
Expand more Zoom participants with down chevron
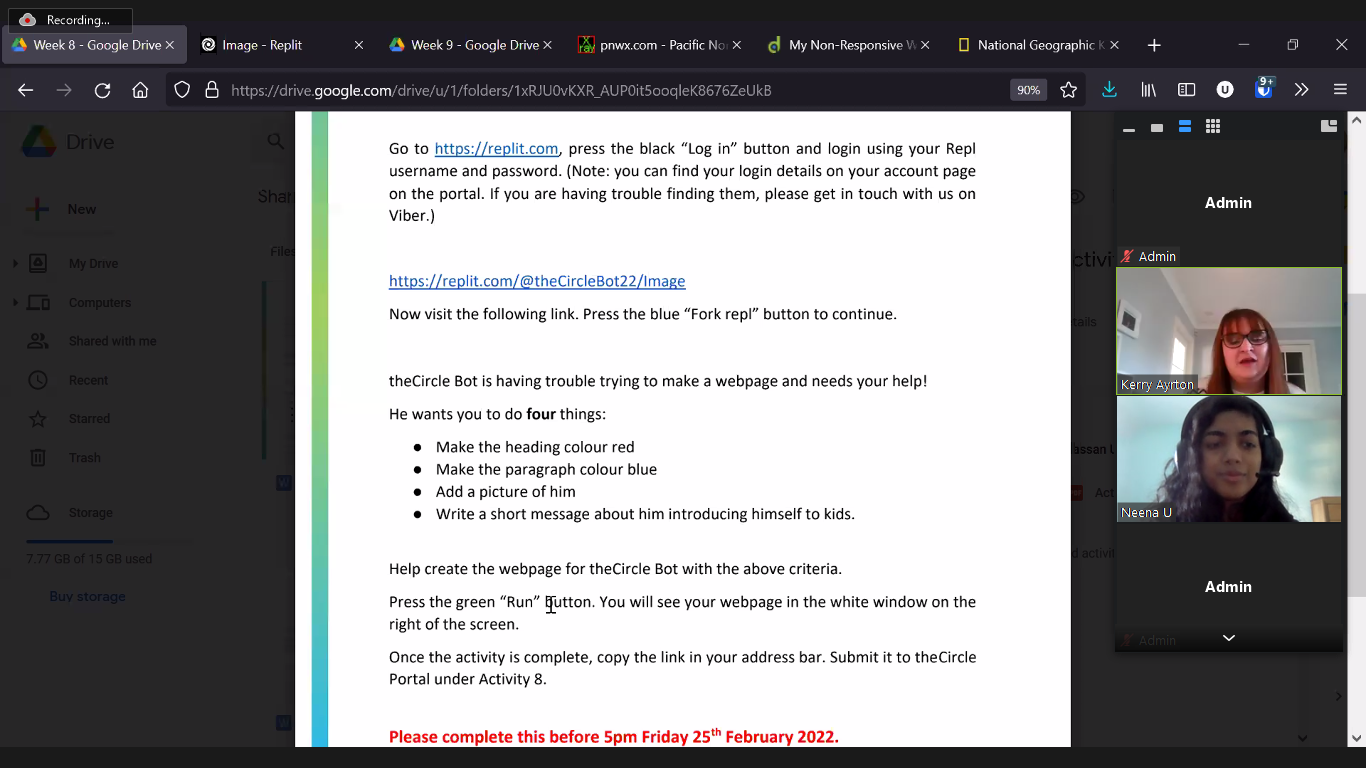(1229, 638)
